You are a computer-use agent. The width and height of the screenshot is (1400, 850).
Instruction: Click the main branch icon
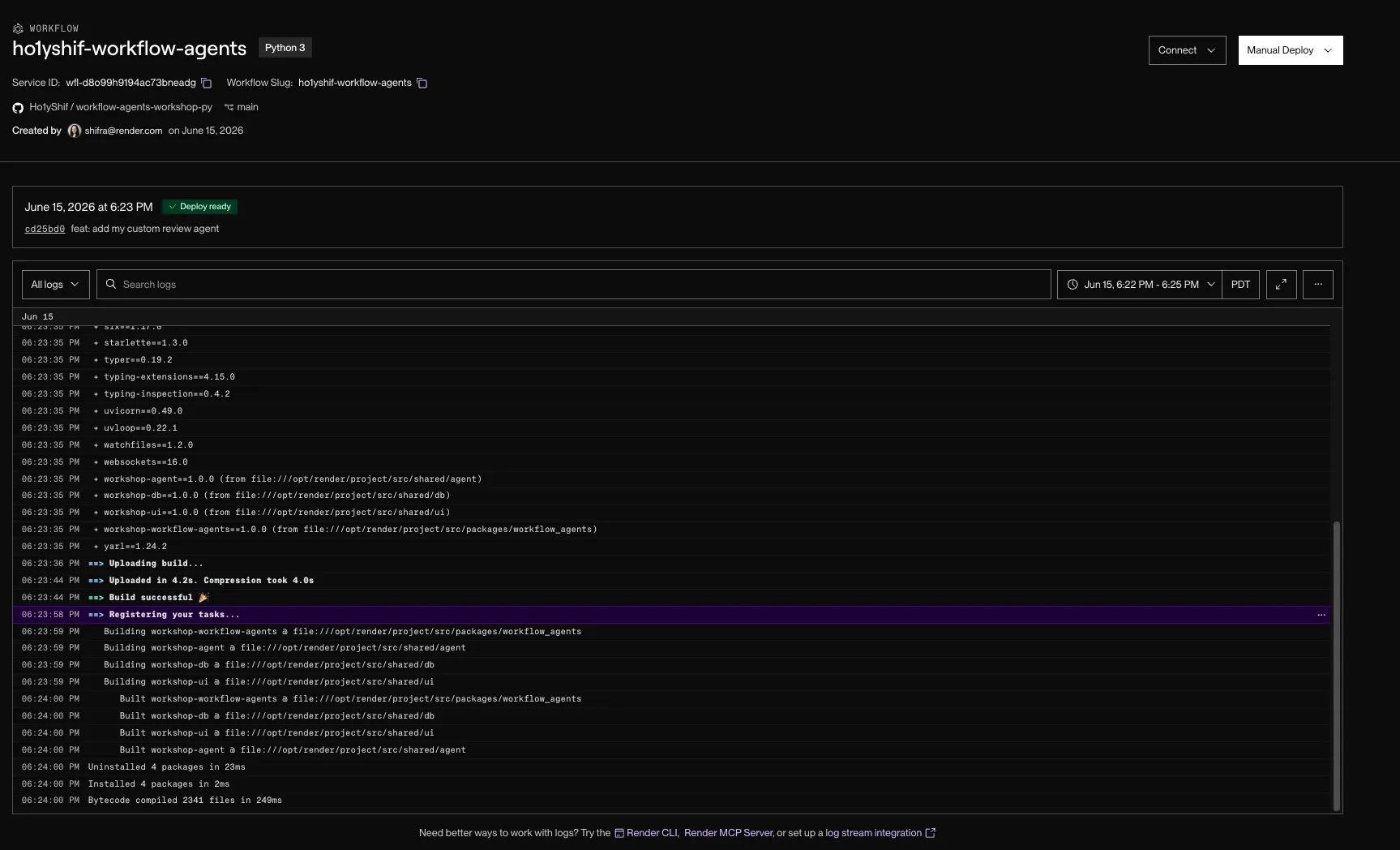click(x=229, y=107)
